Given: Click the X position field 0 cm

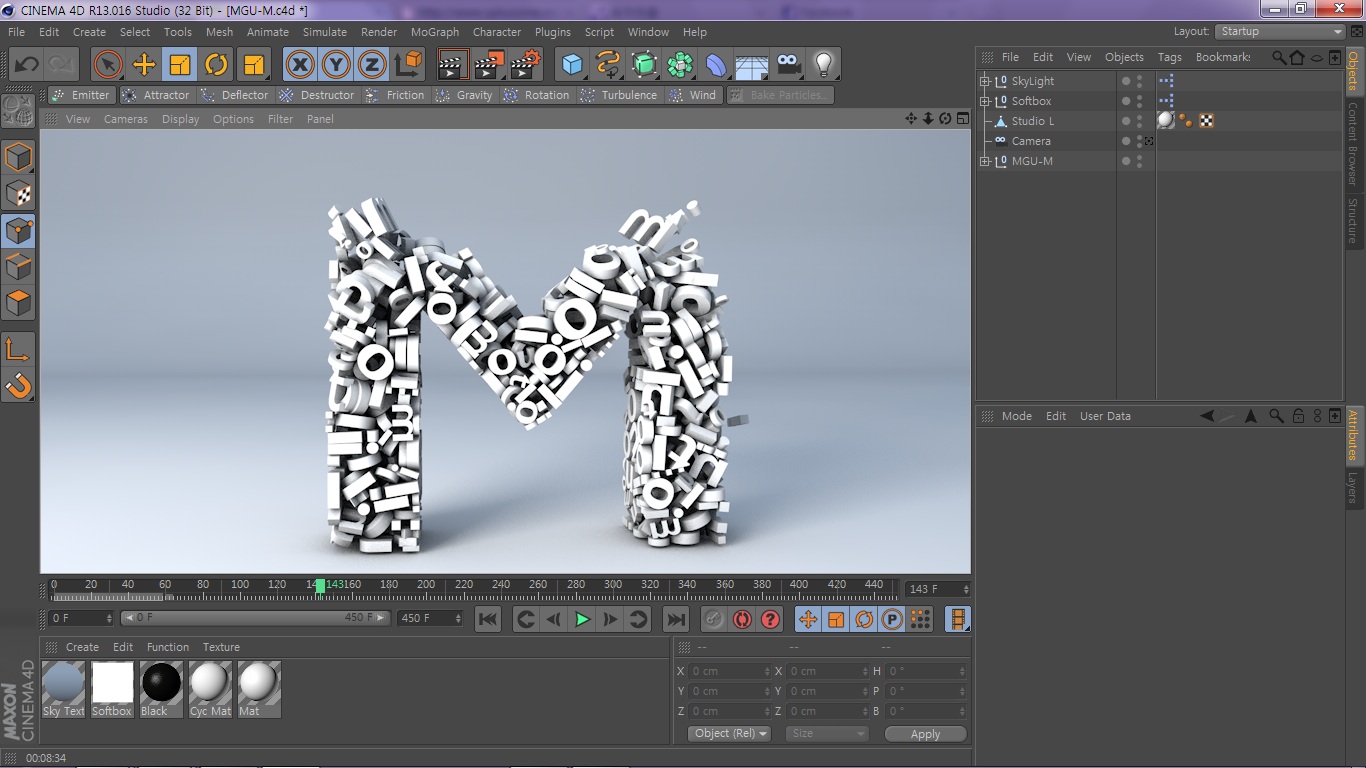Looking at the screenshot, I should point(730,671).
